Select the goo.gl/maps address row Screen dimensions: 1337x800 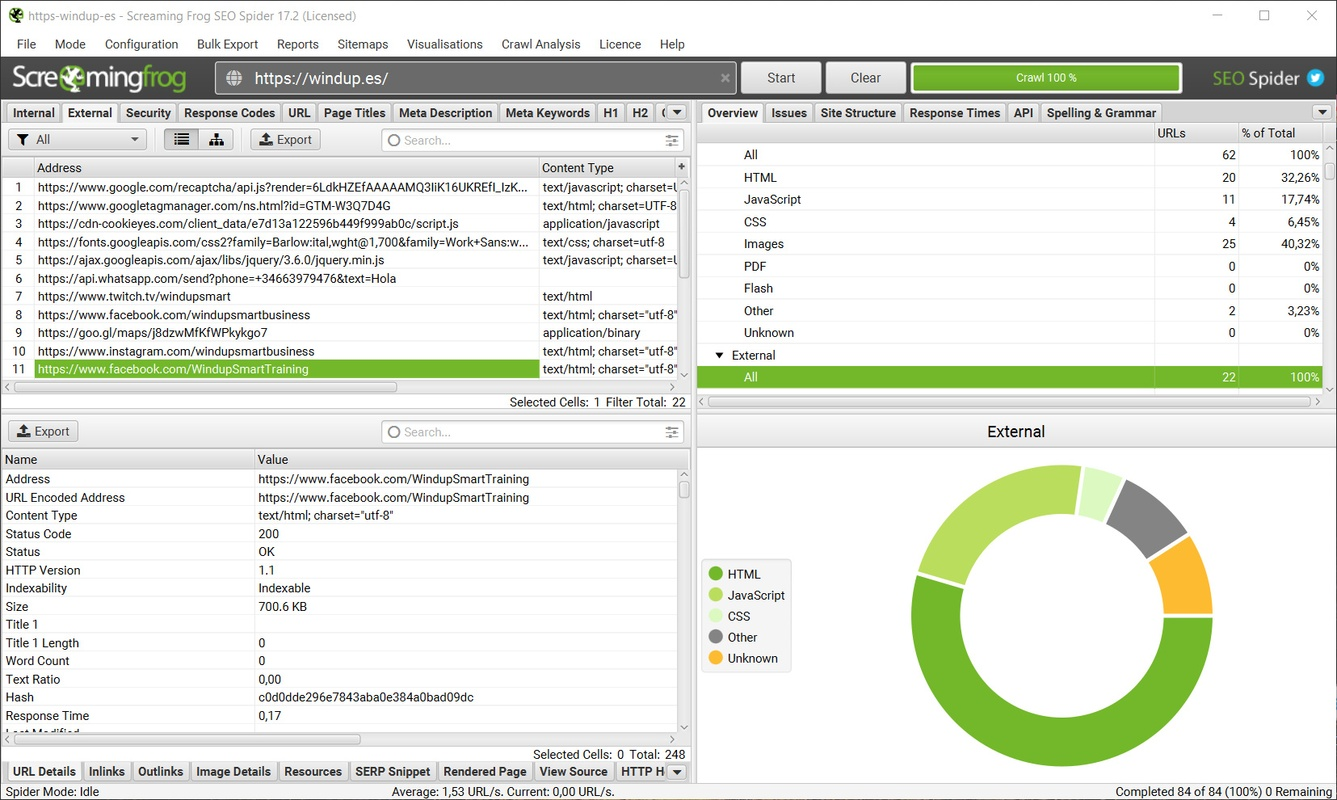[x=339, y=333]
